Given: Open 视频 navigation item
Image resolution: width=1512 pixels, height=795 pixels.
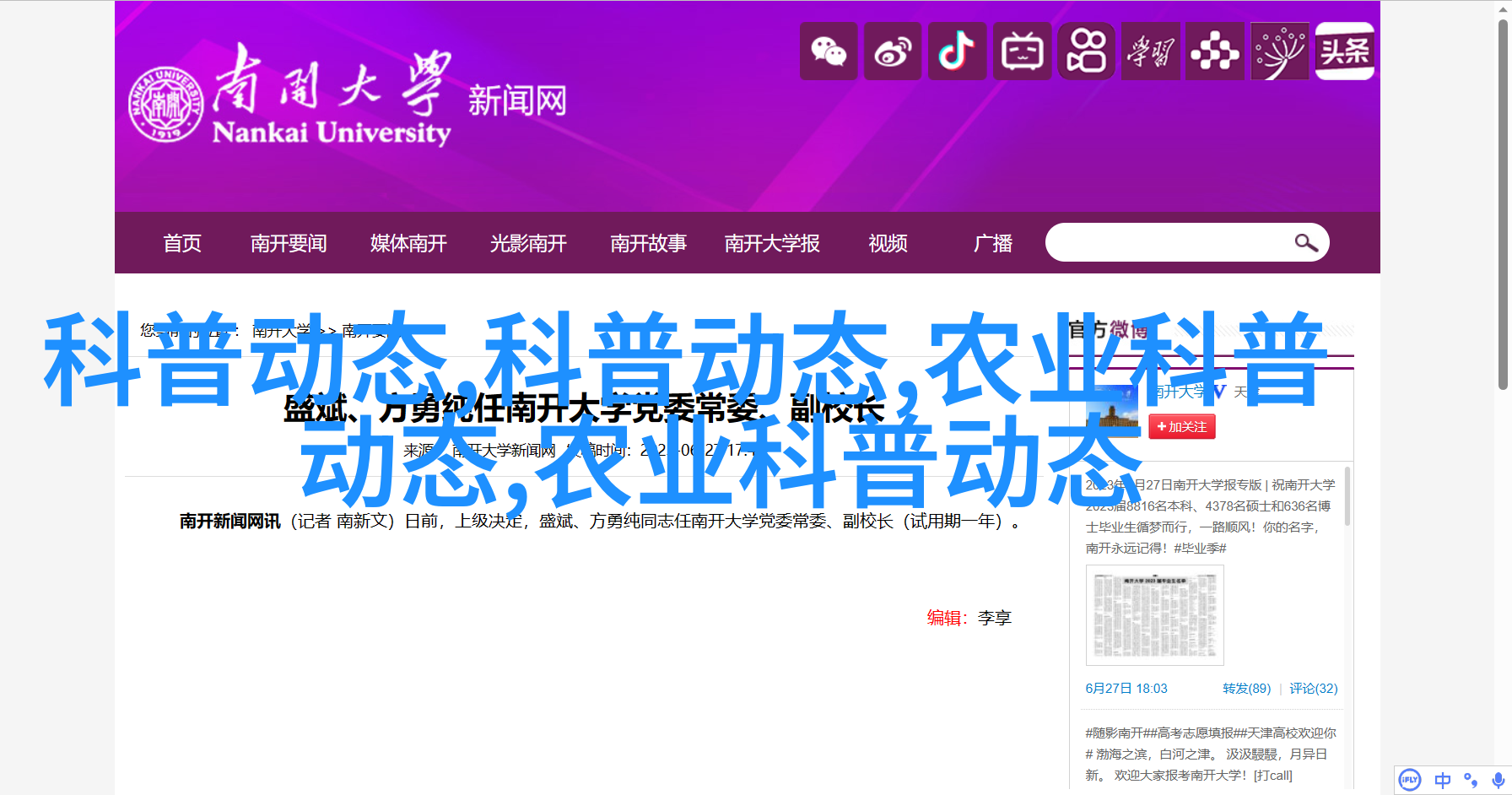Looking at the screenshot, I should pyautogui.click(x=888, y=243).
